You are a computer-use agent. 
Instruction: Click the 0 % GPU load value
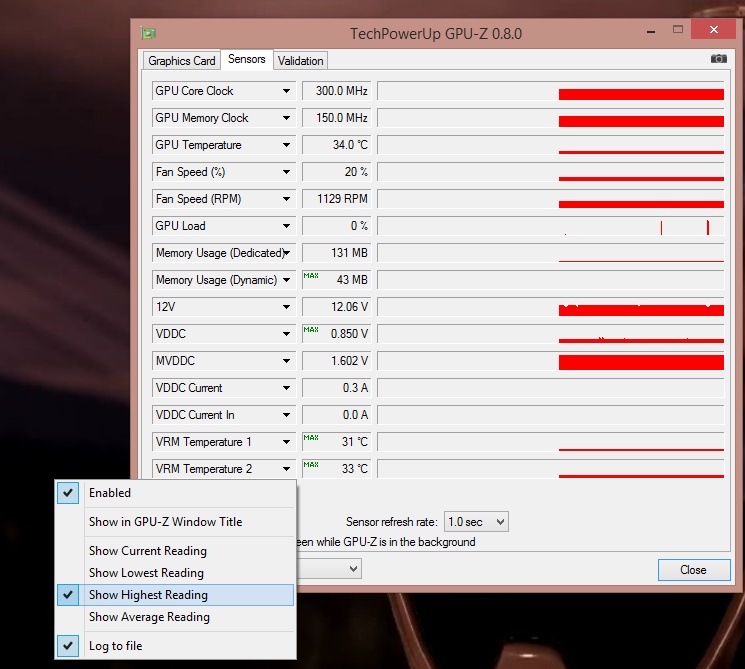coord(336,226)
